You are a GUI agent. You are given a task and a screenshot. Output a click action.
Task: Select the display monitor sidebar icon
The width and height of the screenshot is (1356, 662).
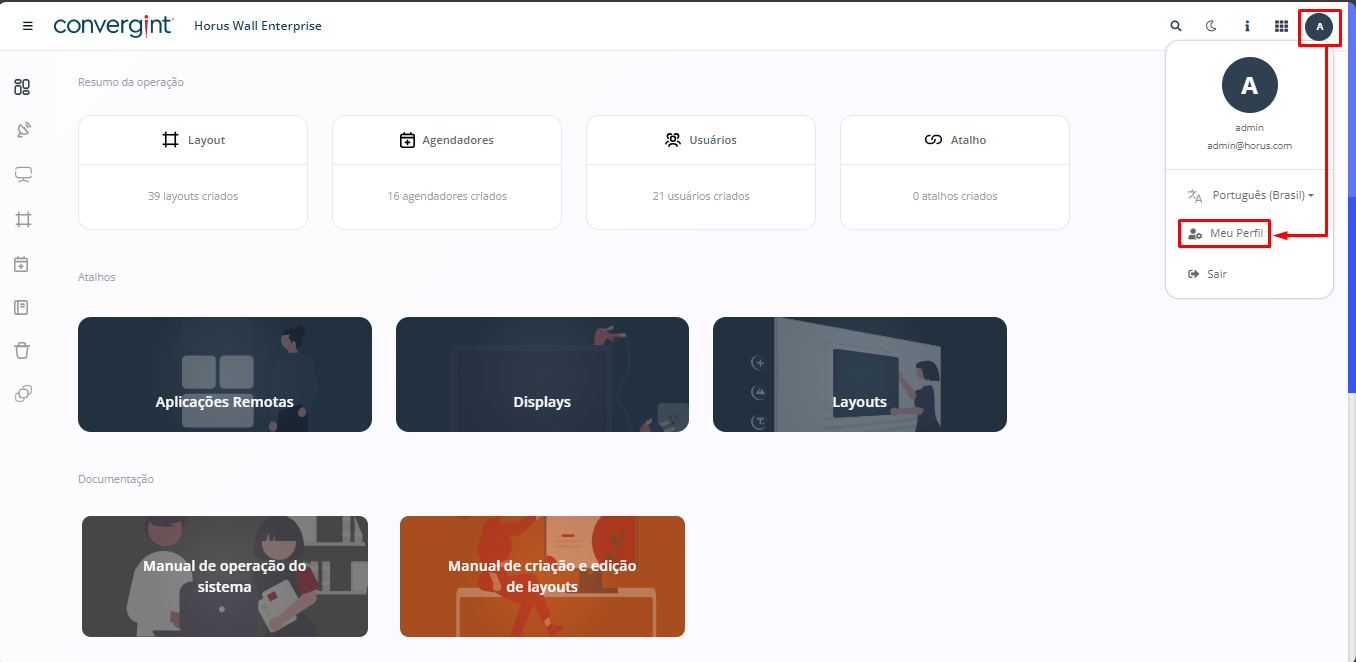22,175
